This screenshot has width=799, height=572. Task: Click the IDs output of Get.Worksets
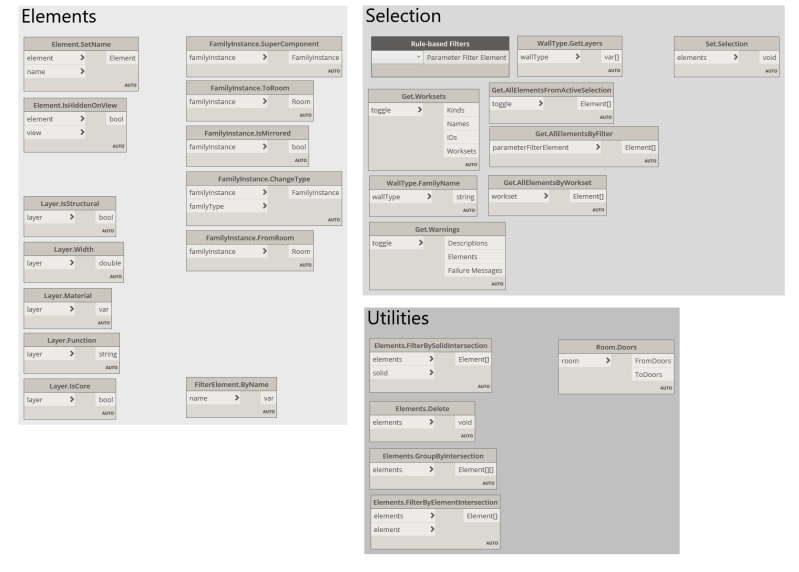click(461, 138)
